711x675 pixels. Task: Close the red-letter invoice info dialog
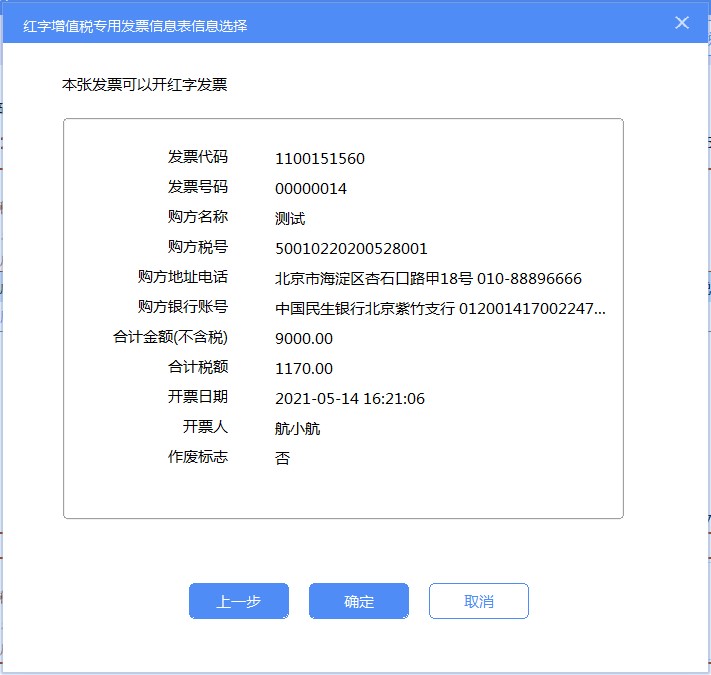point(682,23)
